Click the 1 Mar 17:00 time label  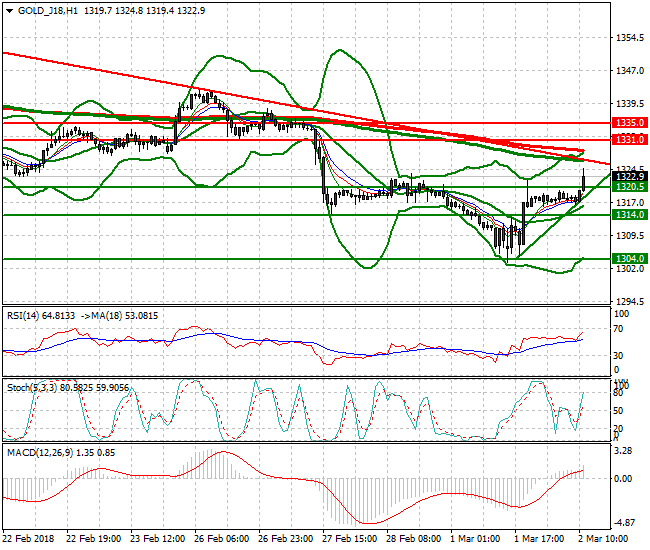[x=538, y=539]
